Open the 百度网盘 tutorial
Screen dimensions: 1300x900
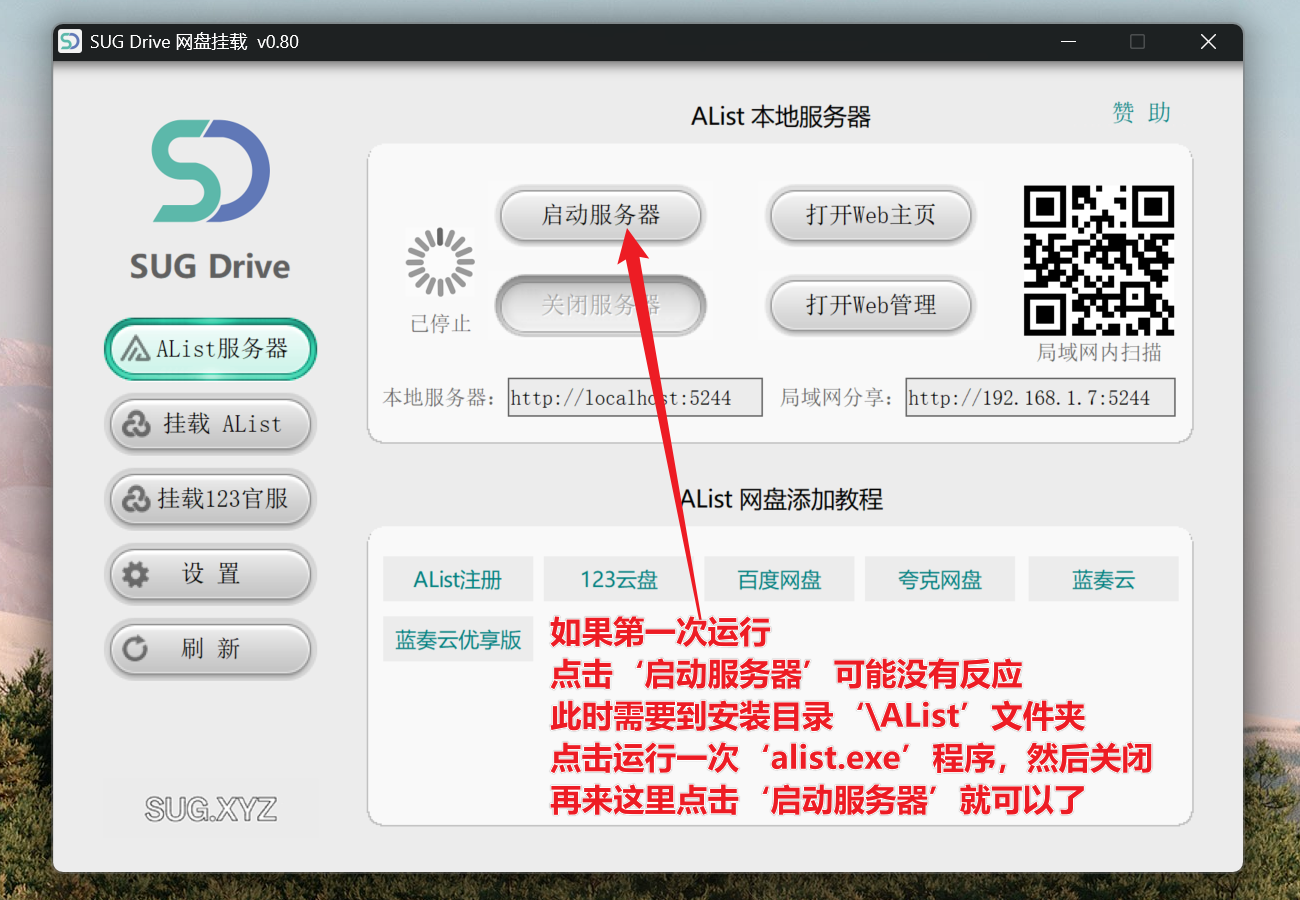tap(779, 579)
